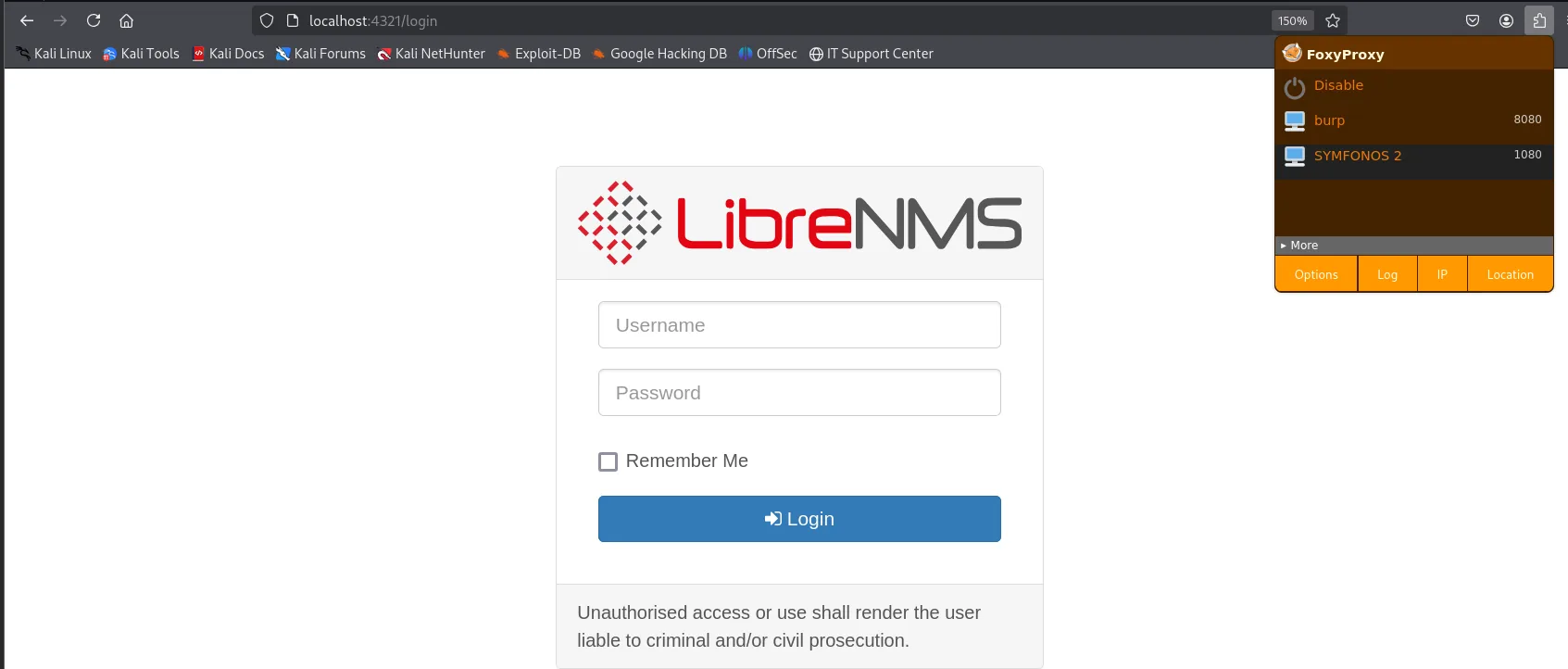Image resolution: width=1568 pixels, height=669 pixels.
Task: Open the Exploit-DB bookmark
Action: click(539, 54)
